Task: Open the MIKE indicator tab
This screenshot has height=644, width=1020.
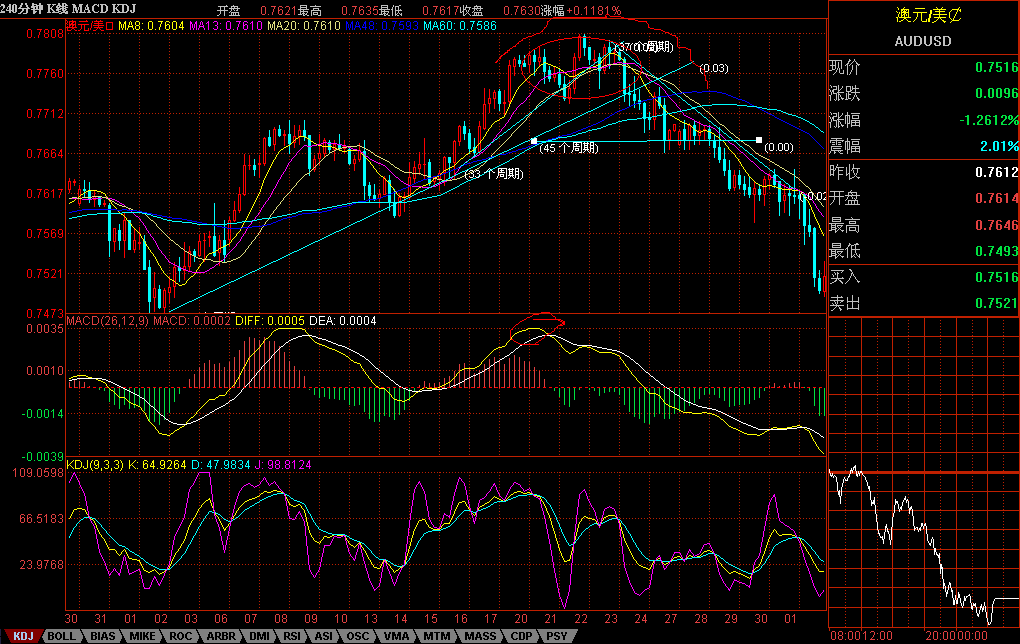Action: (x=141, y=636)
